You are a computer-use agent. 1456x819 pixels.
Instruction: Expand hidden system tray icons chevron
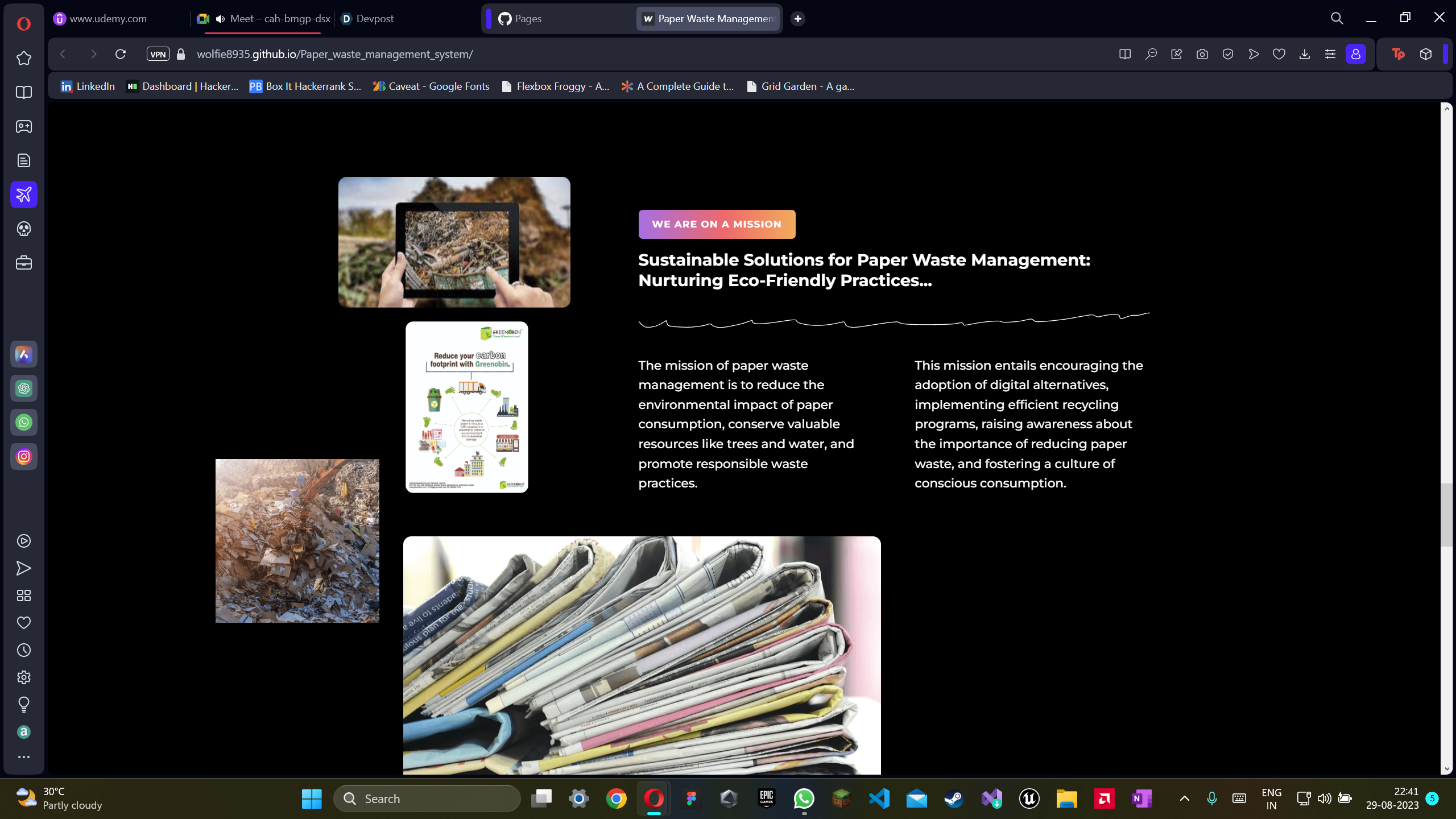pos(1184,799)
